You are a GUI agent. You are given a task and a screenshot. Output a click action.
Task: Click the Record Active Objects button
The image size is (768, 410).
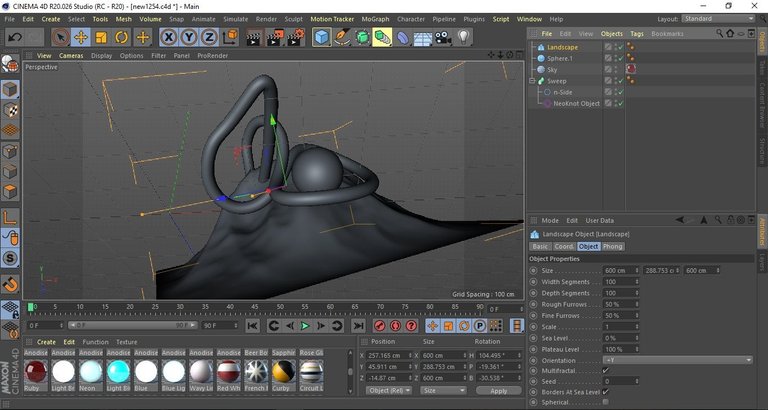380,326
